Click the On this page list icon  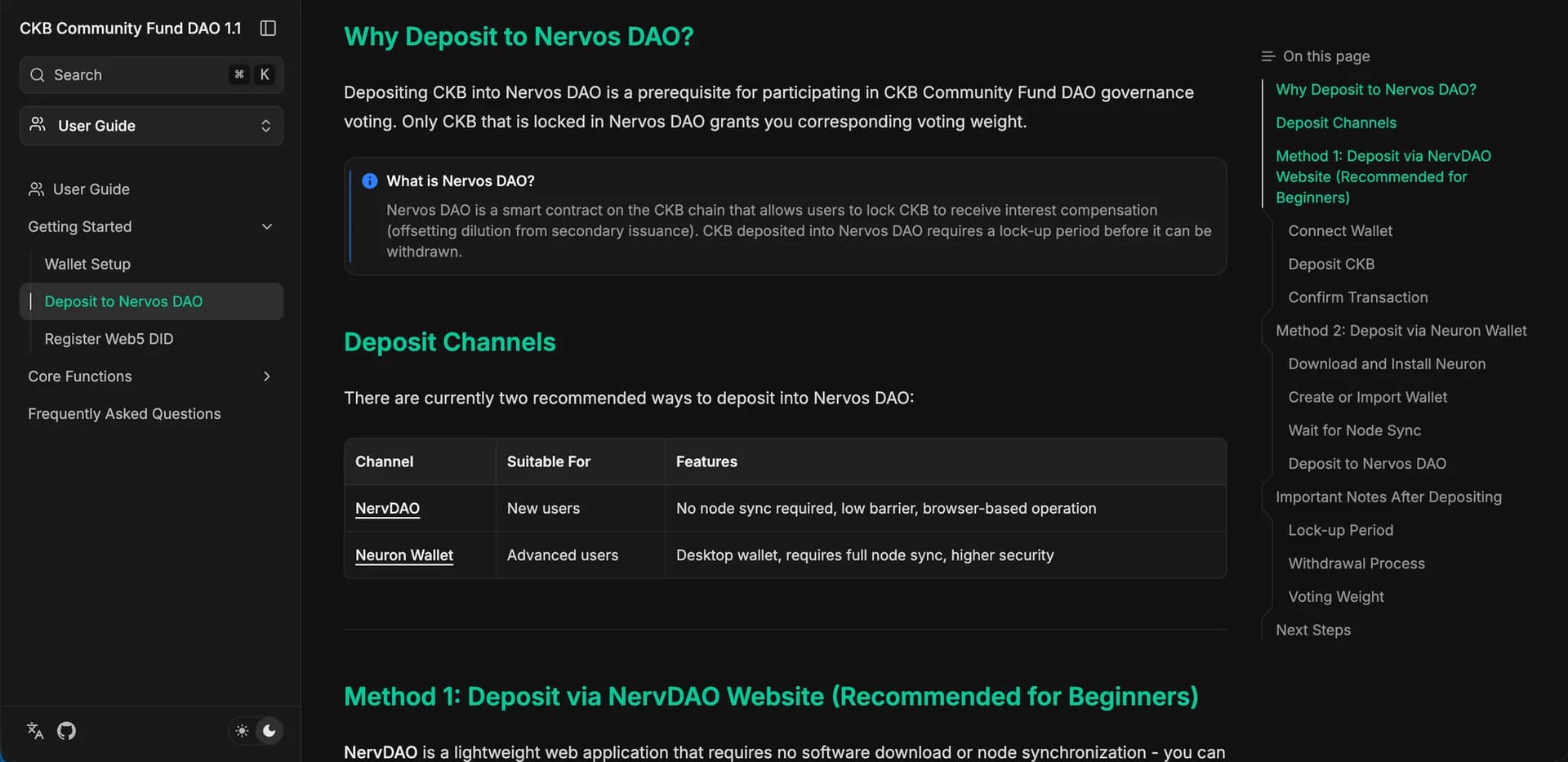[x=1267, y=56]
